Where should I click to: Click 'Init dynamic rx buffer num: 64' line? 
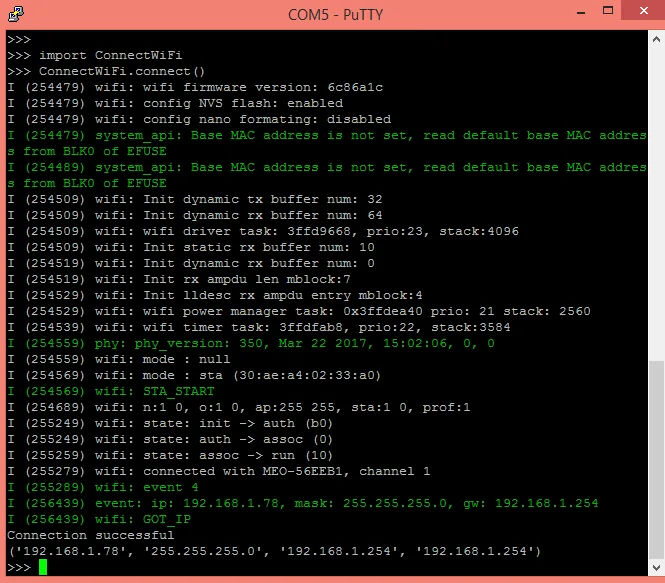coord(195,215)
